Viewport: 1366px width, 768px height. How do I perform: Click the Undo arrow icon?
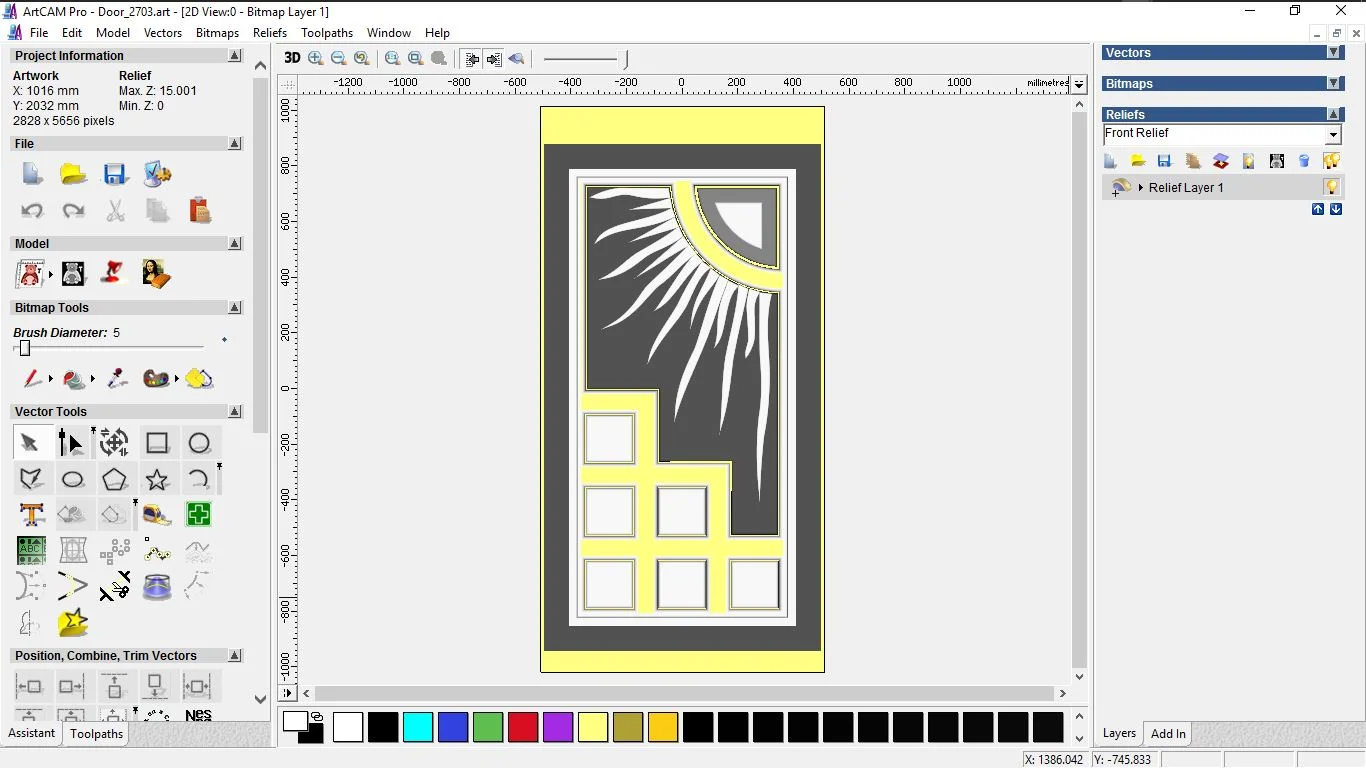(31, 211)
